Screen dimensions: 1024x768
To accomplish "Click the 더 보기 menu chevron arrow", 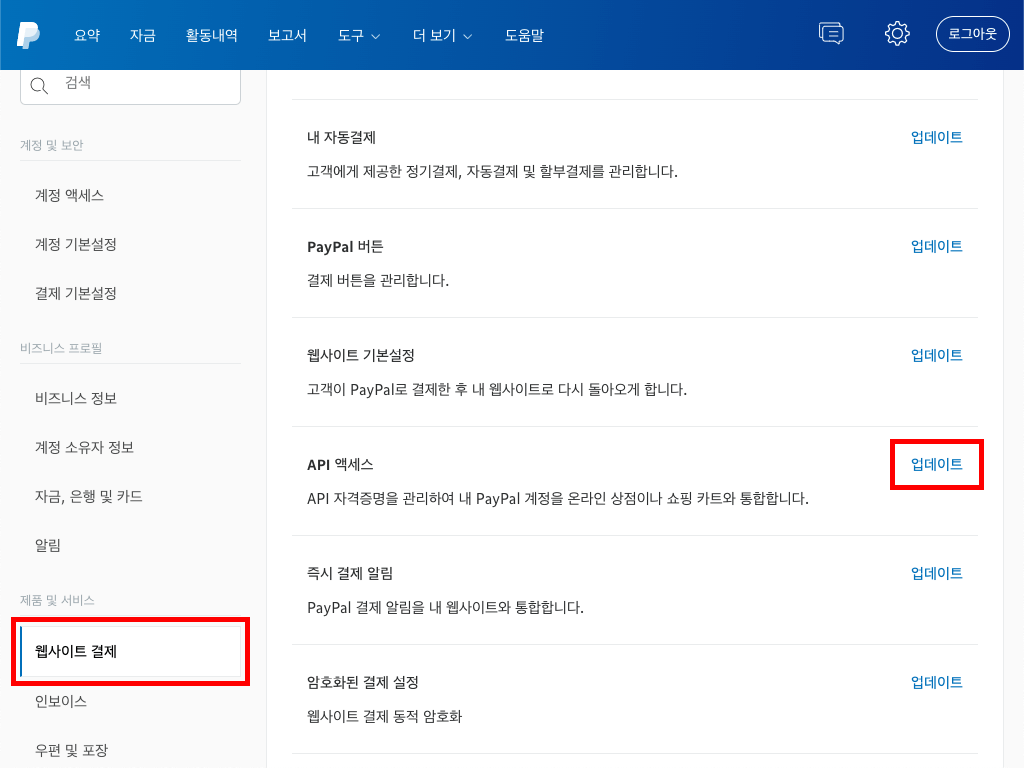I will click(x=468, y=37).
